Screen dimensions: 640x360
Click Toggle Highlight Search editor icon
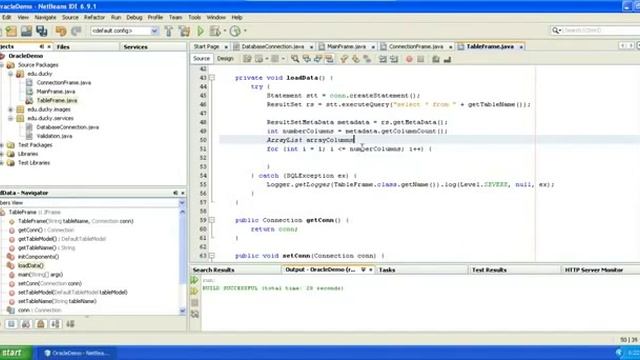[329, 59]
